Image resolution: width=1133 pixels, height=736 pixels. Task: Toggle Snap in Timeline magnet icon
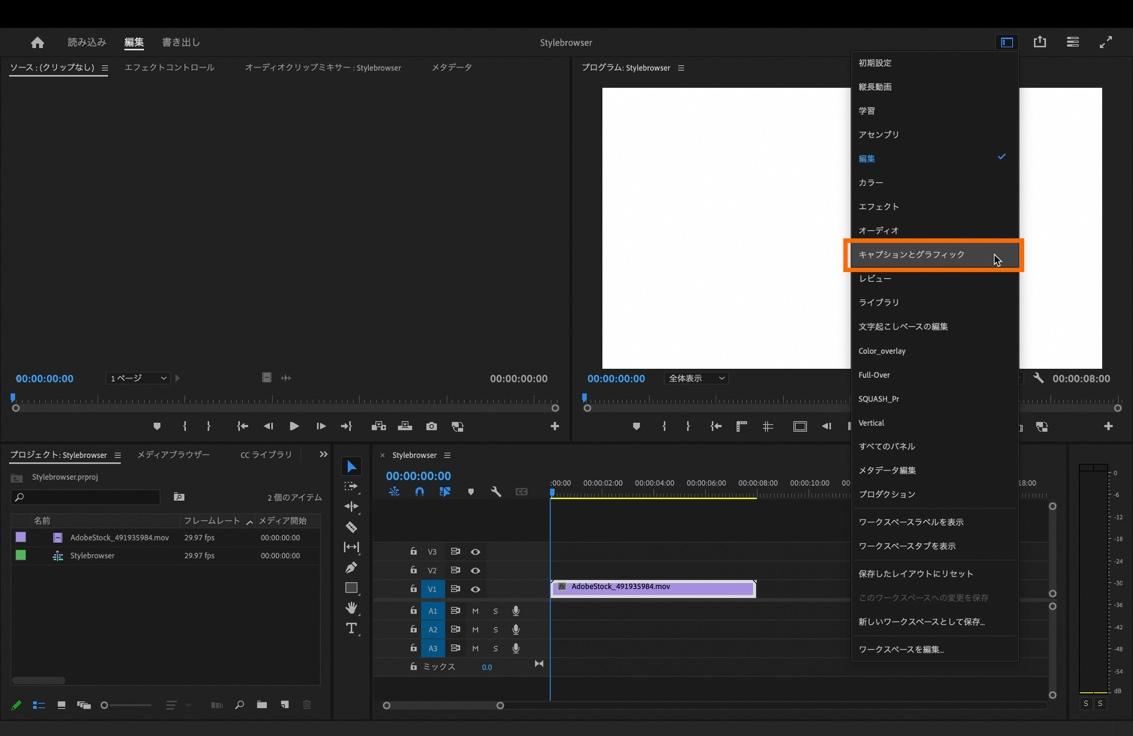419,492
